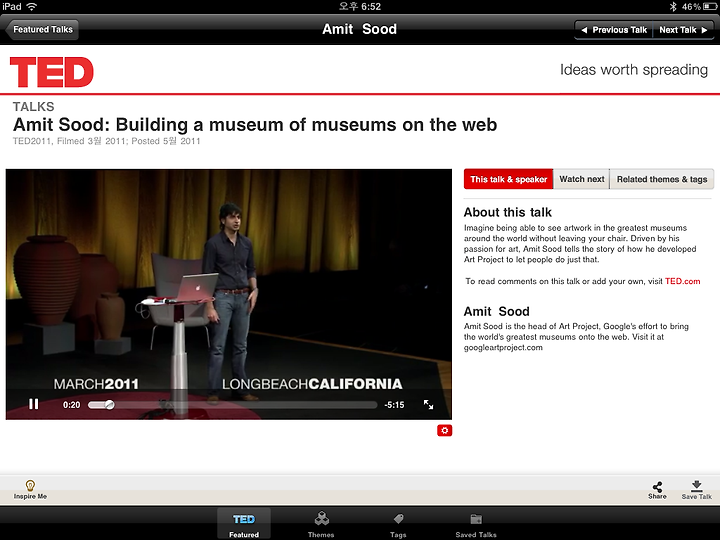
Task: Tap the TED logo
Action: (x=51, y=72)
